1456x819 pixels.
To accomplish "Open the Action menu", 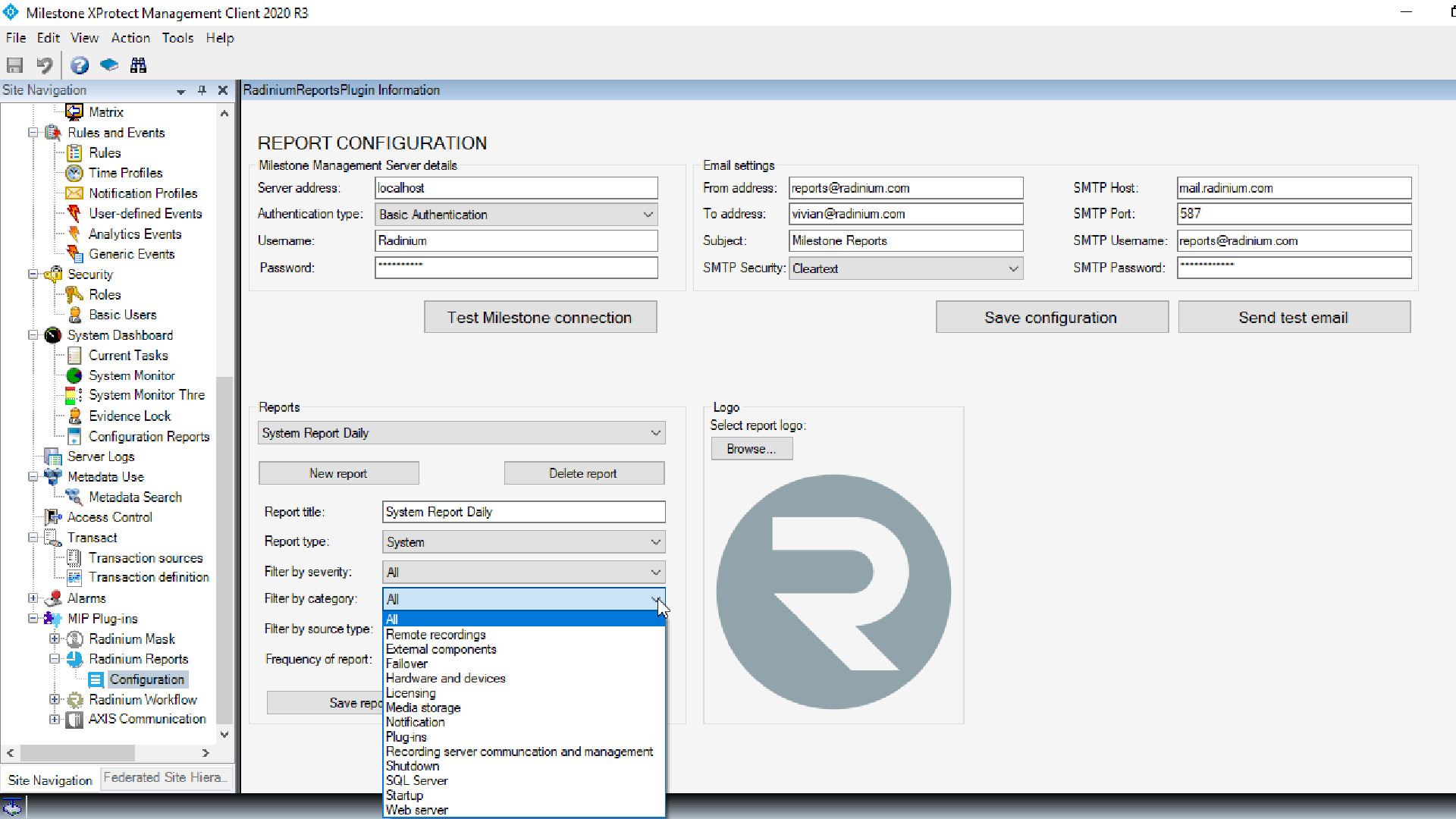I will [130, 38].
